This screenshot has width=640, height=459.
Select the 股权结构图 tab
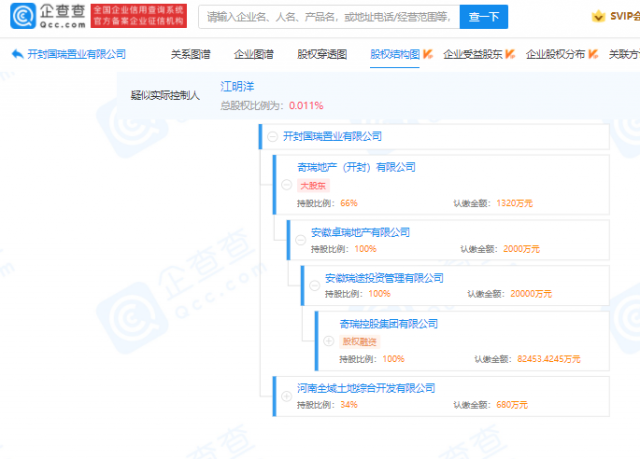pyautogui.click(x=395, y=54)
